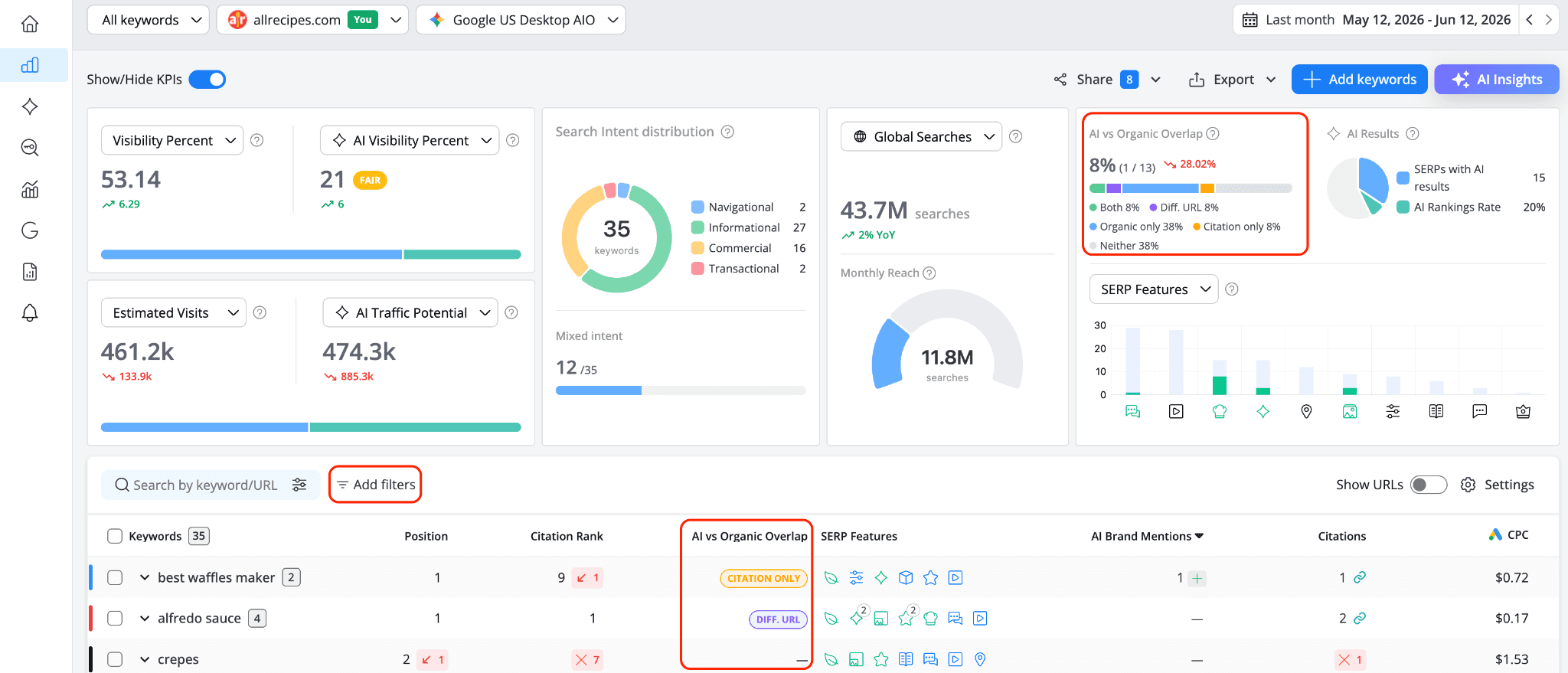
Task: Click the Share button
Action: click(1096, 80)
